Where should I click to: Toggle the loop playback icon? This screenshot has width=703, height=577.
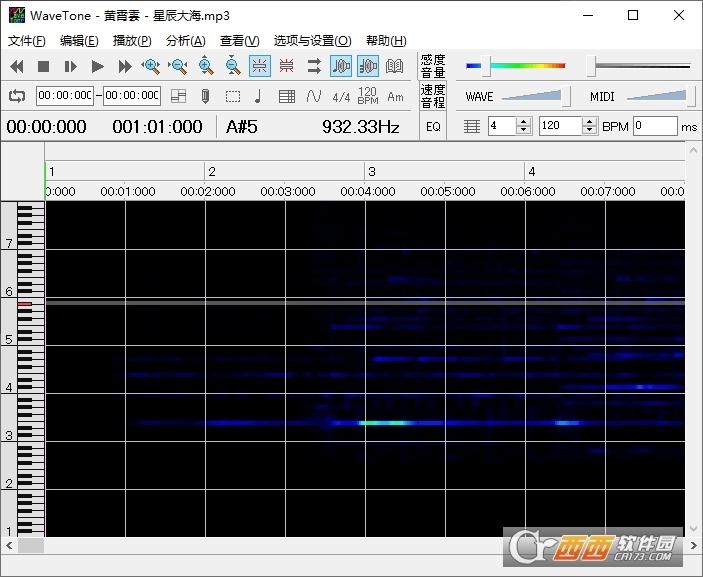pyautogui.click(x=17, y=96)
